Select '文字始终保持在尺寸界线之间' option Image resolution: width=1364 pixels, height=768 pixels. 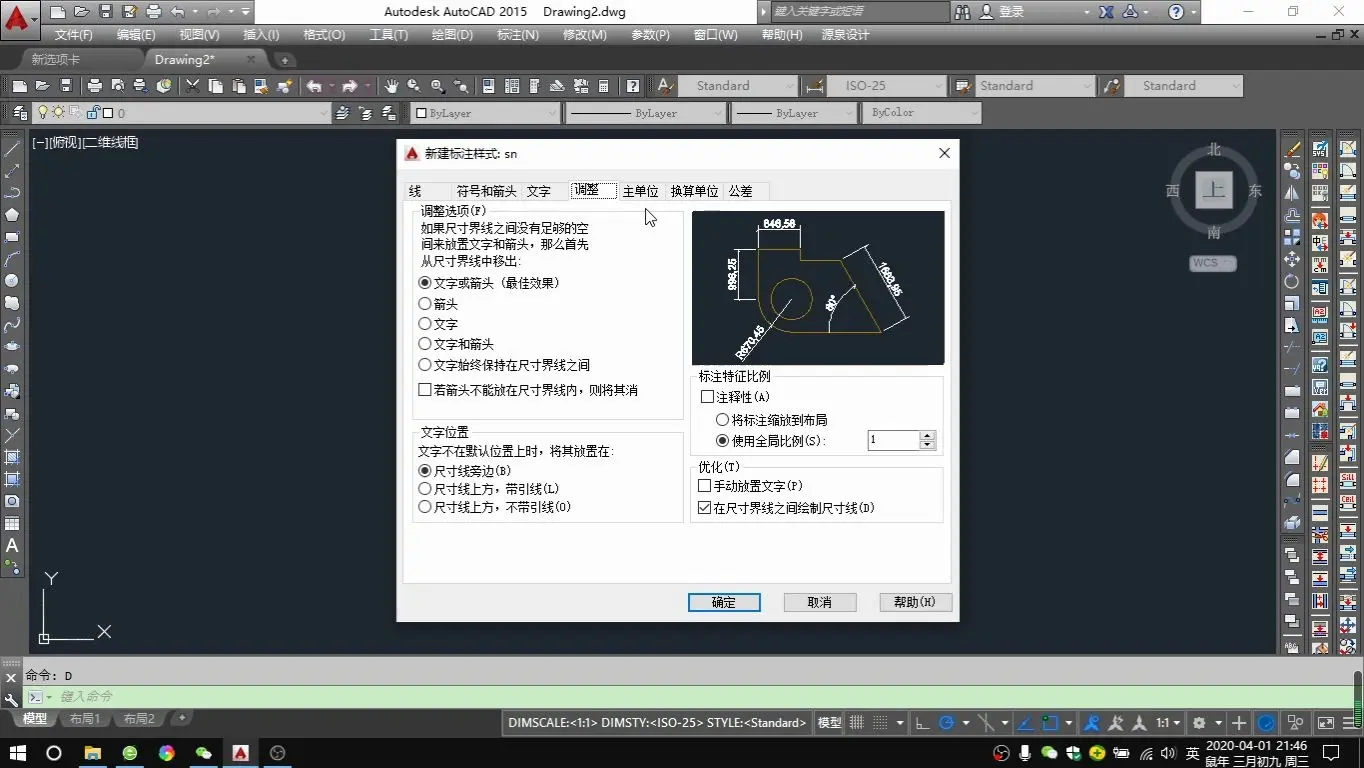[425, 365]
